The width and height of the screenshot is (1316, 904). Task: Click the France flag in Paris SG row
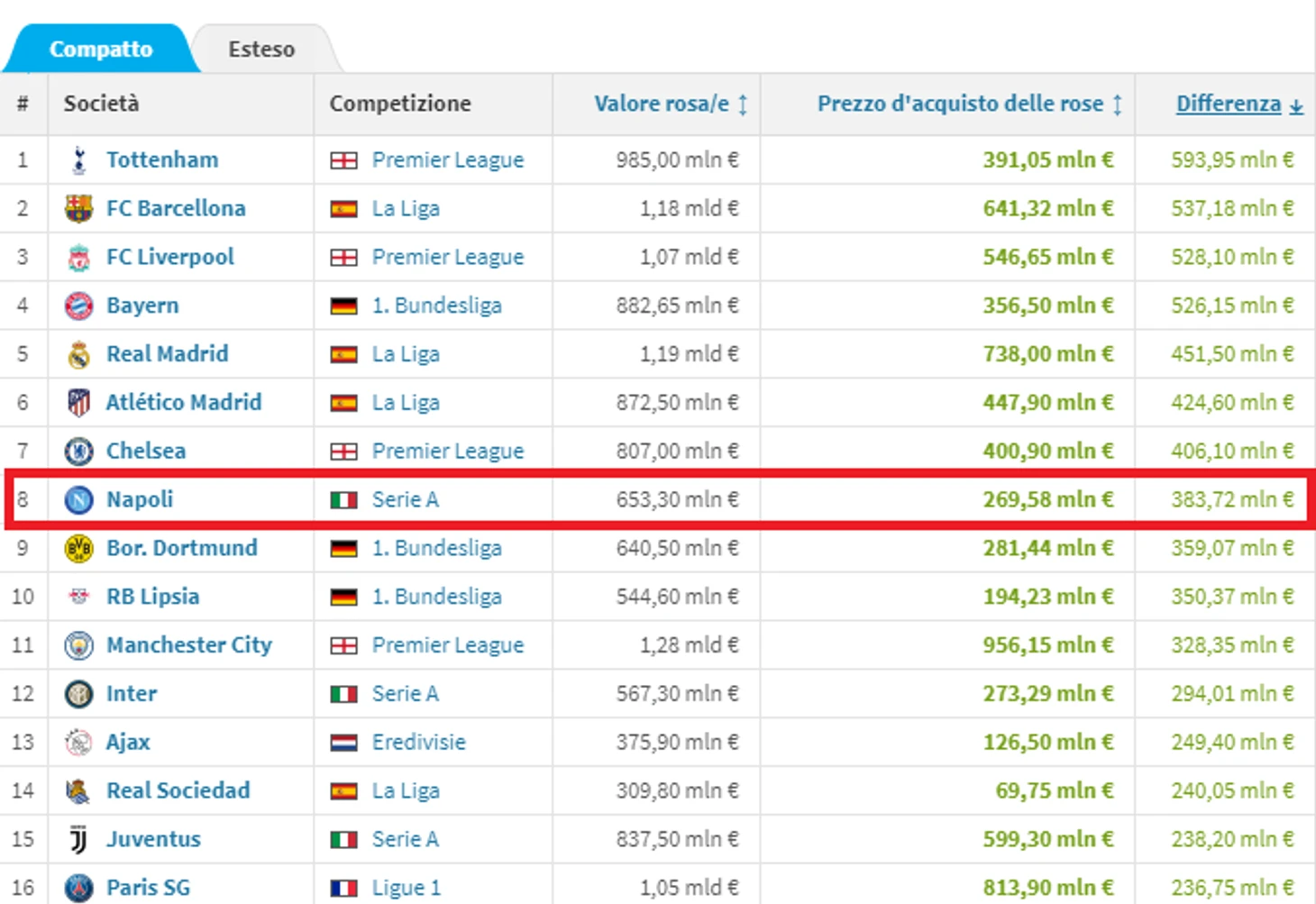343,889
